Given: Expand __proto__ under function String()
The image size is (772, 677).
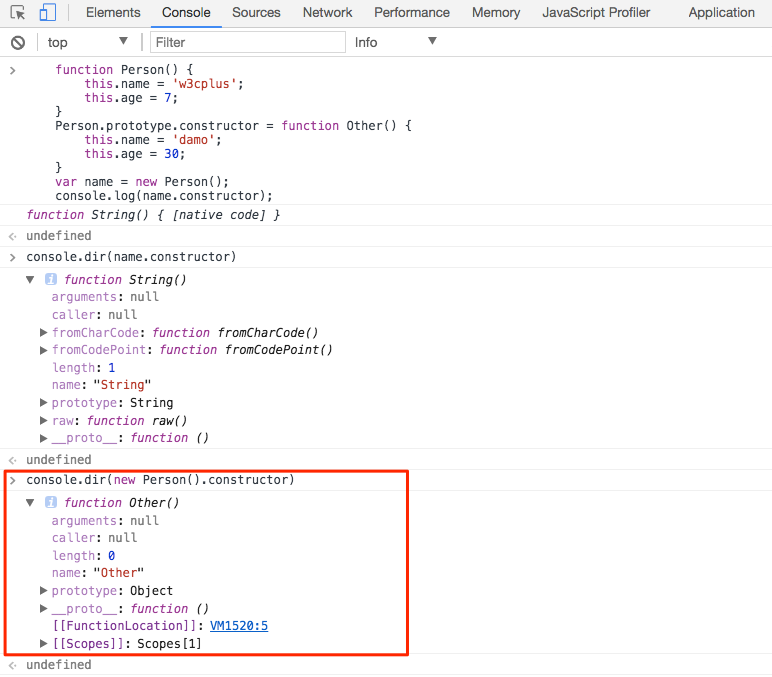Looking at the screenshot, I should 43,438.
